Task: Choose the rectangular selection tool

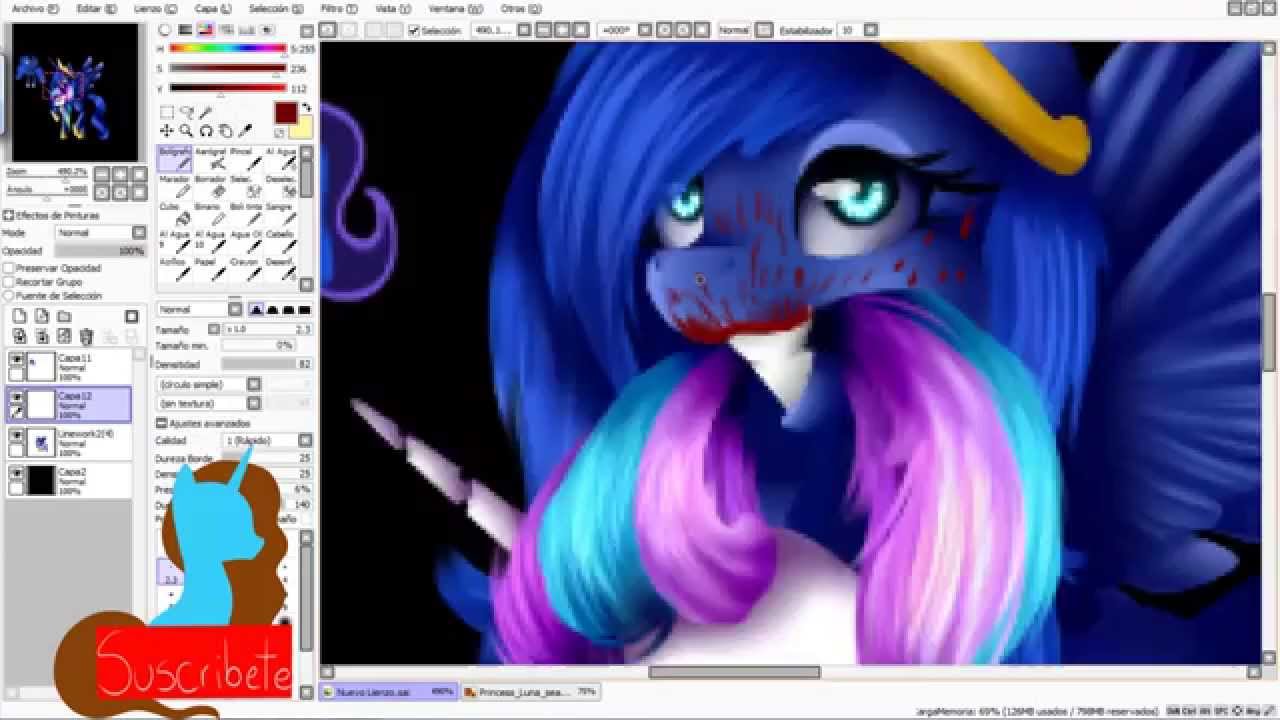Action: (x=167, y=113)
